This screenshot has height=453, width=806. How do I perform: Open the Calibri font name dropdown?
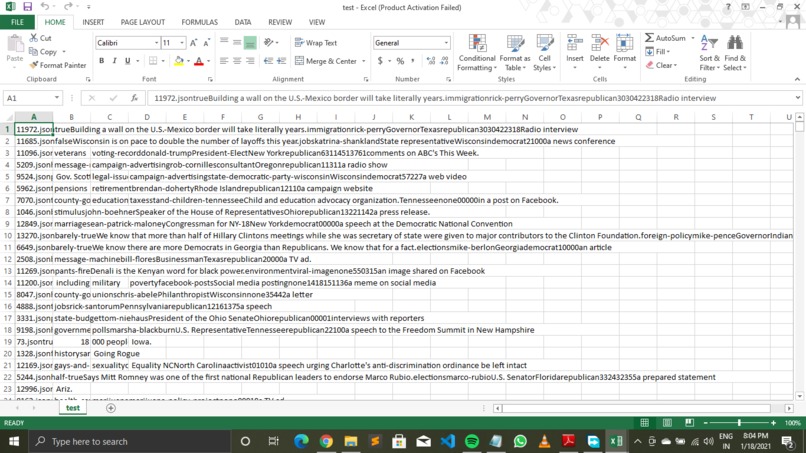tap(156, 43)
